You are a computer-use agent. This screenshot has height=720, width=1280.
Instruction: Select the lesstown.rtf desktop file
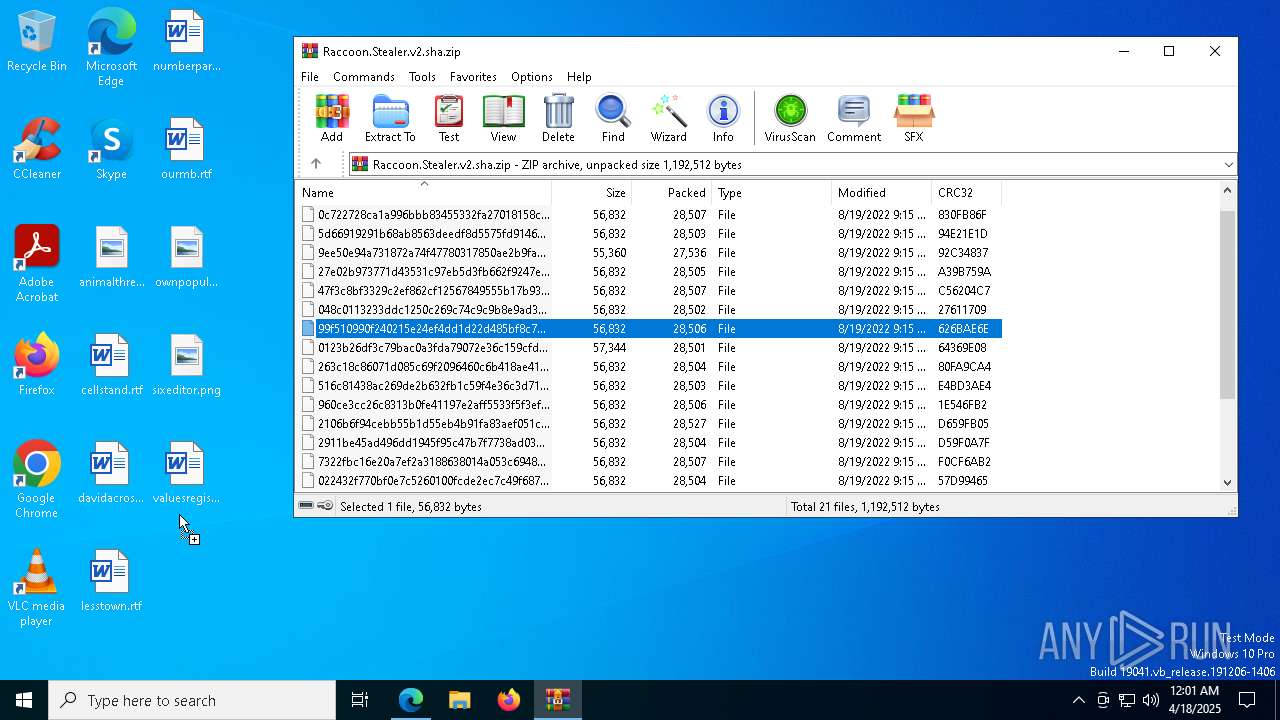point(111,581)
